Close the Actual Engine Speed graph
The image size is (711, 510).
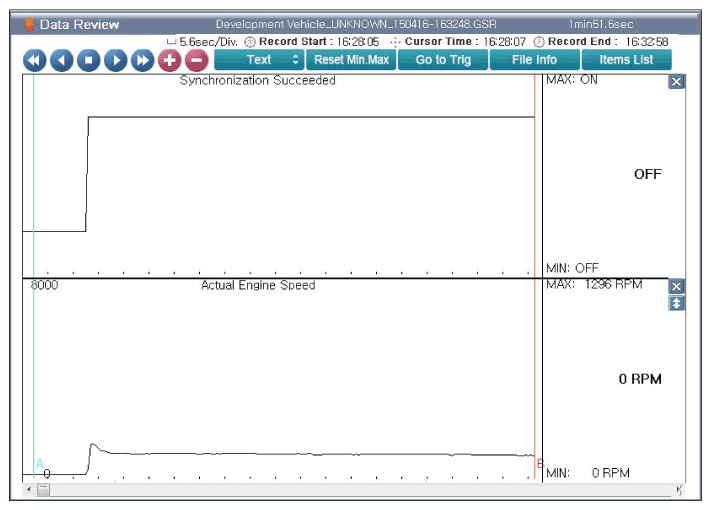point(676,287)
